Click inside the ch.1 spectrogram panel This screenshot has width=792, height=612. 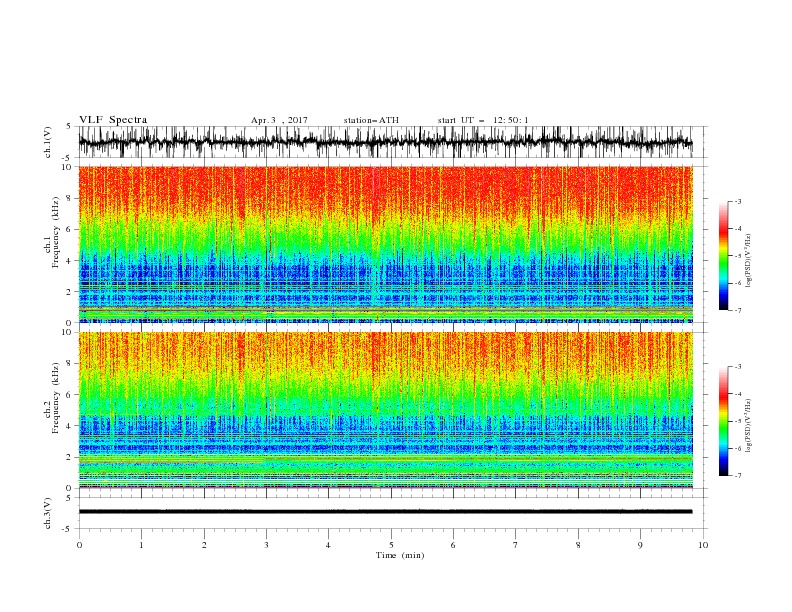386,244
